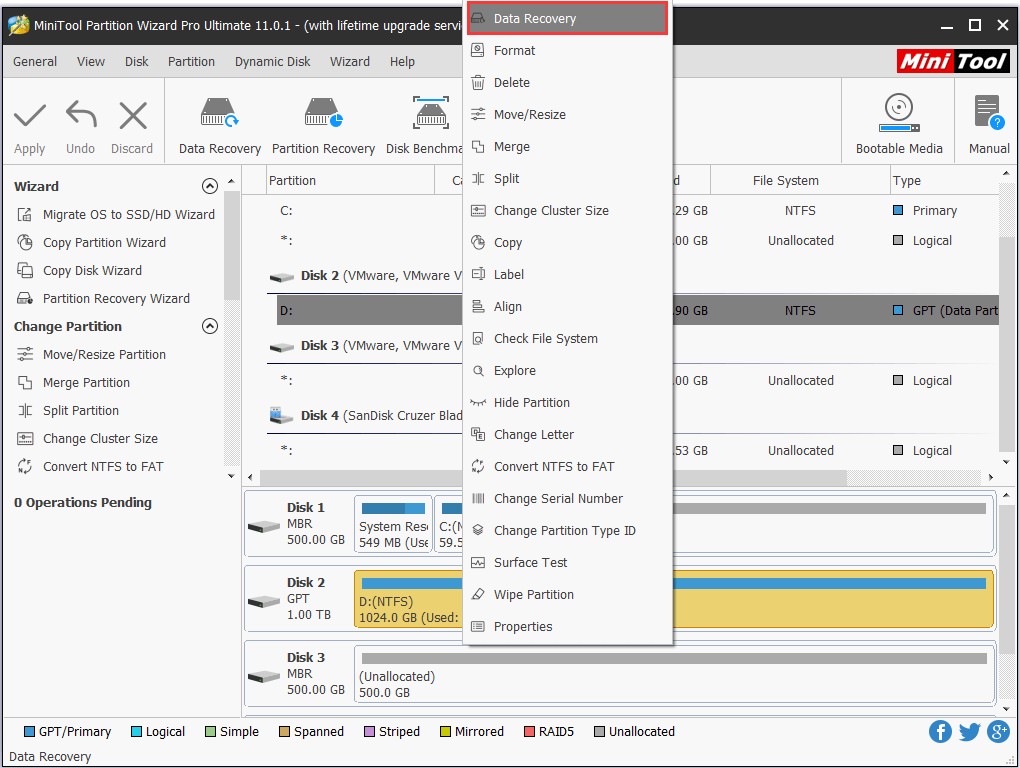This screenshot has width=1020, height=768.
Task: Open the Wizard menu
Action: click(349, 62)
